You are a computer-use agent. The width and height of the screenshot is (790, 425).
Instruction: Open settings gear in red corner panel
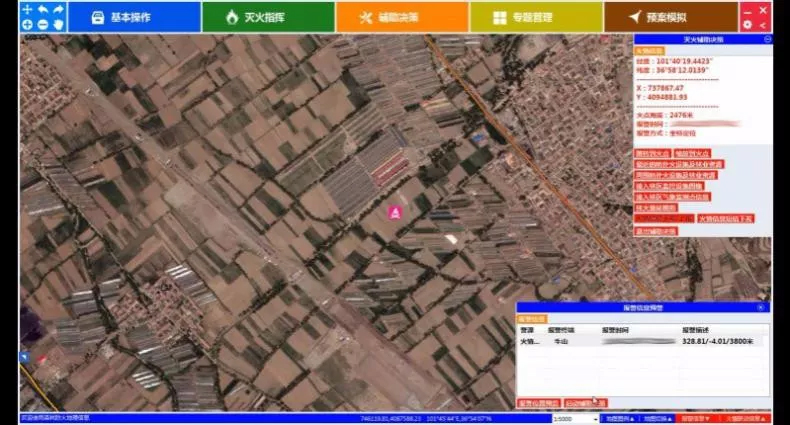click(747, 24)
